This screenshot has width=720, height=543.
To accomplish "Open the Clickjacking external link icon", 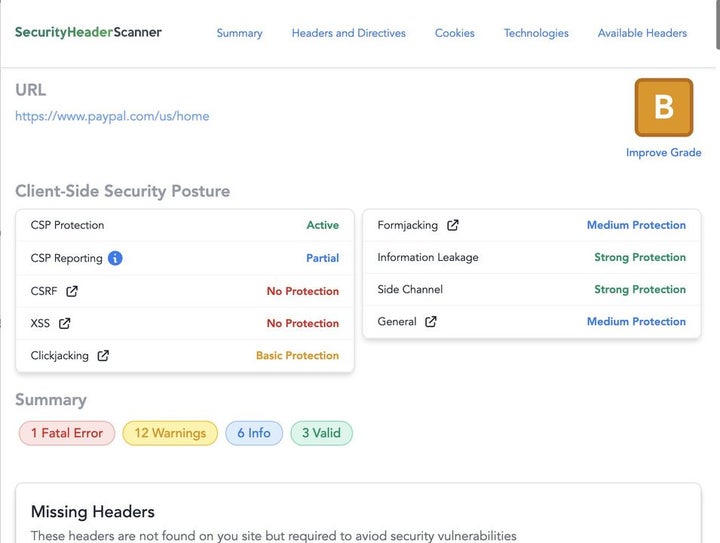I will click(x=103, y=355).
